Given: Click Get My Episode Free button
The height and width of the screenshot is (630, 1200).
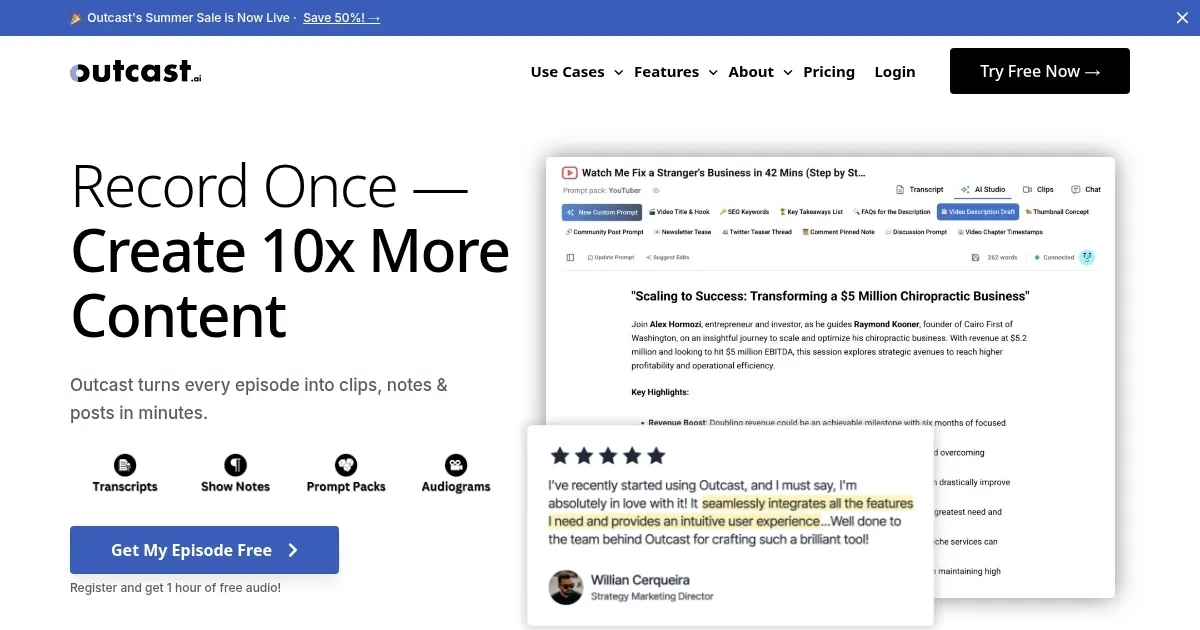Looking at the screenshot, I should [204, 550].
